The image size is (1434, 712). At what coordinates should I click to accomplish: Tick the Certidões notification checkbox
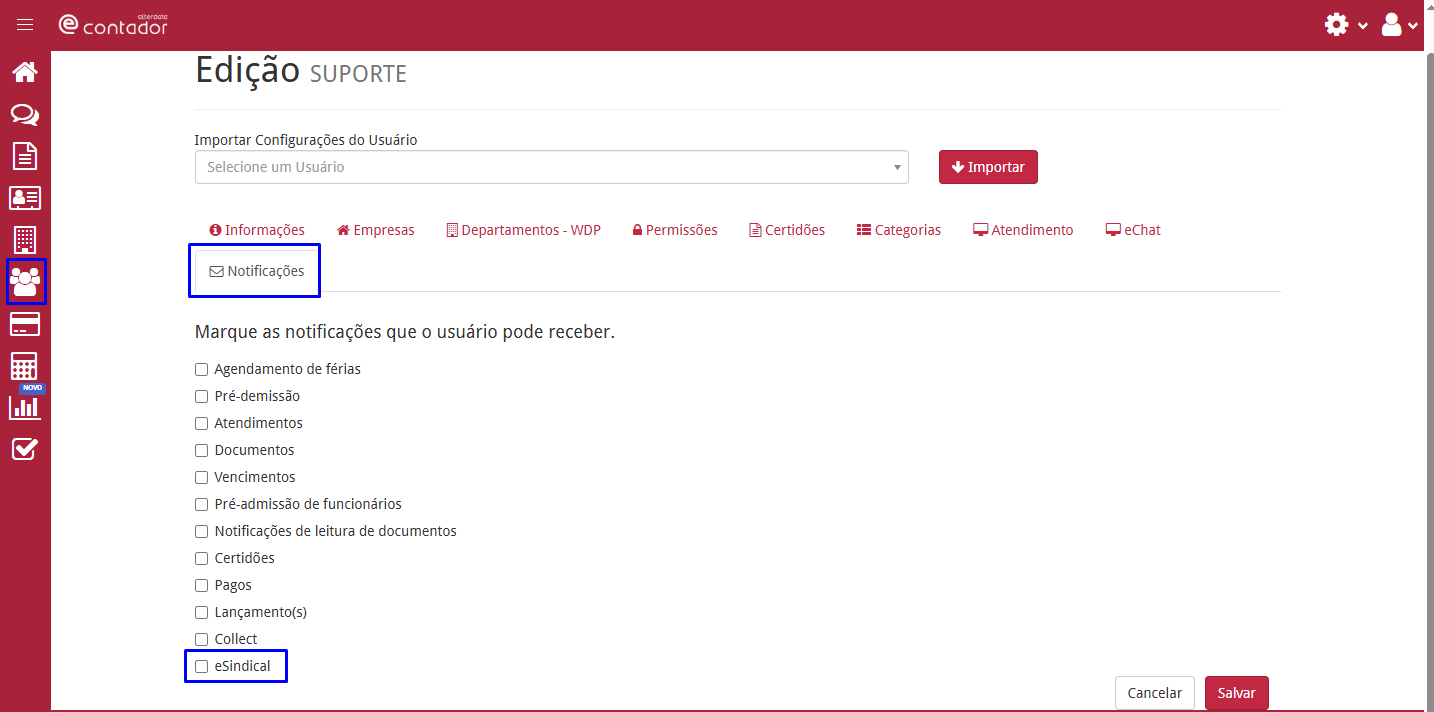(201, 558)
